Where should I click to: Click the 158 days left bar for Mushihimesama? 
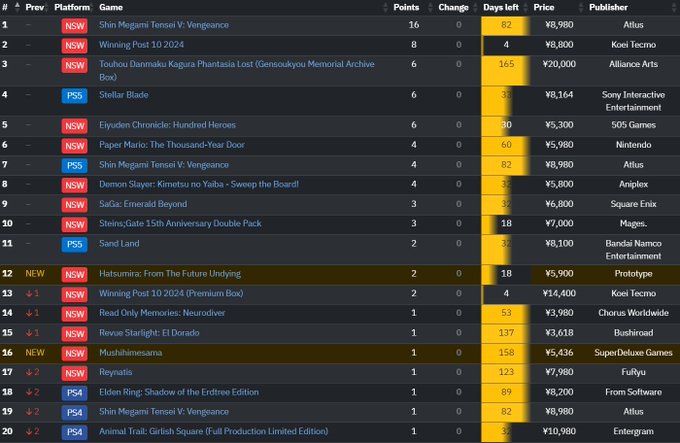(506, 352)
